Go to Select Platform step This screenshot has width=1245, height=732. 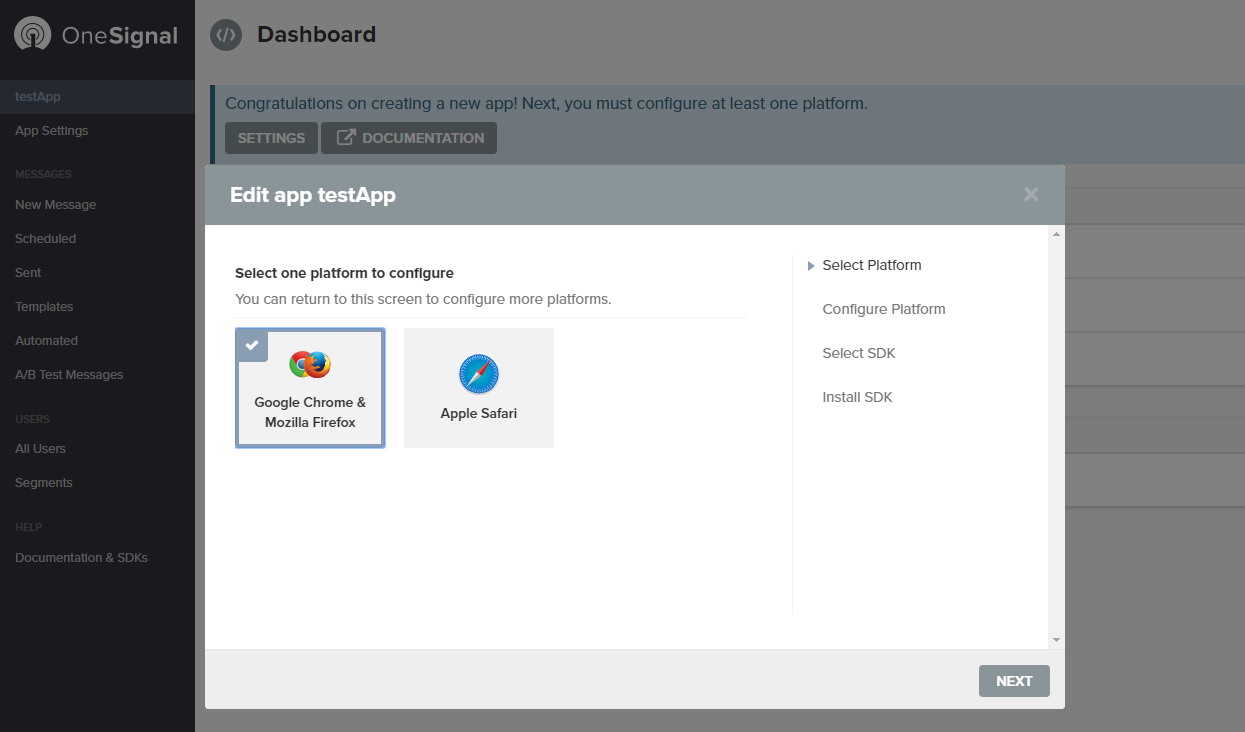(871, 265)
